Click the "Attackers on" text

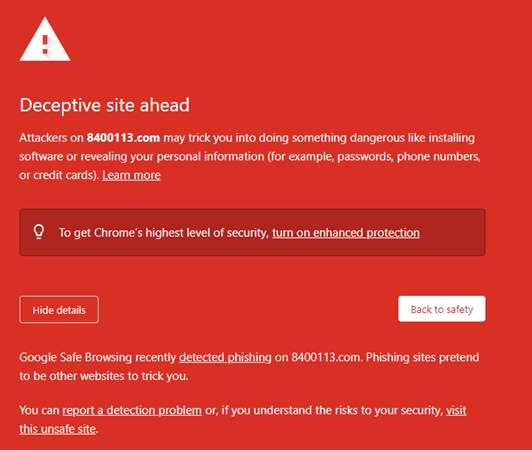click(x=51, y=138)
